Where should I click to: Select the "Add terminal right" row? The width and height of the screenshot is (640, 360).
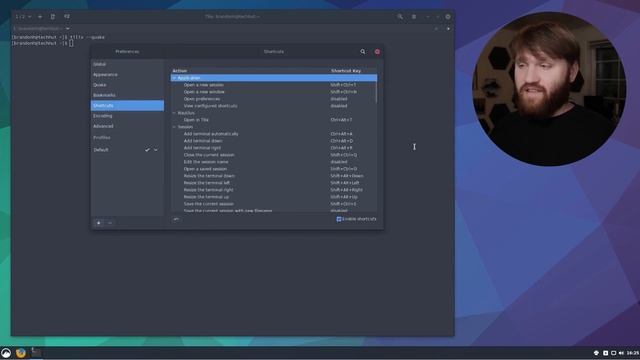point(273,148)
